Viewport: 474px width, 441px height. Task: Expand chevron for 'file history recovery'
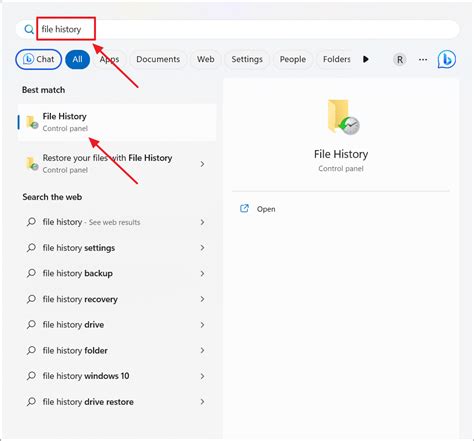click(x=202, y=299)
